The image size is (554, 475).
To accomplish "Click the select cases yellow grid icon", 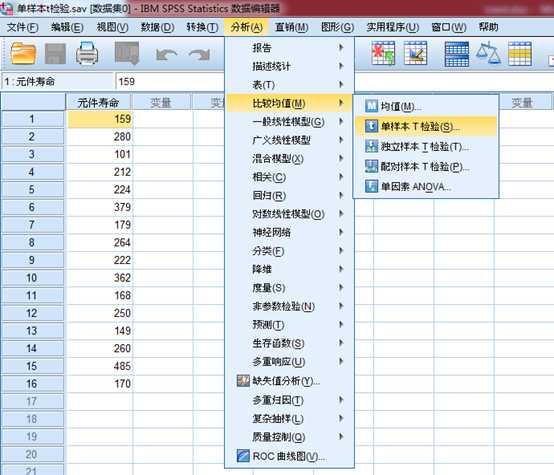I will (520, 53).
